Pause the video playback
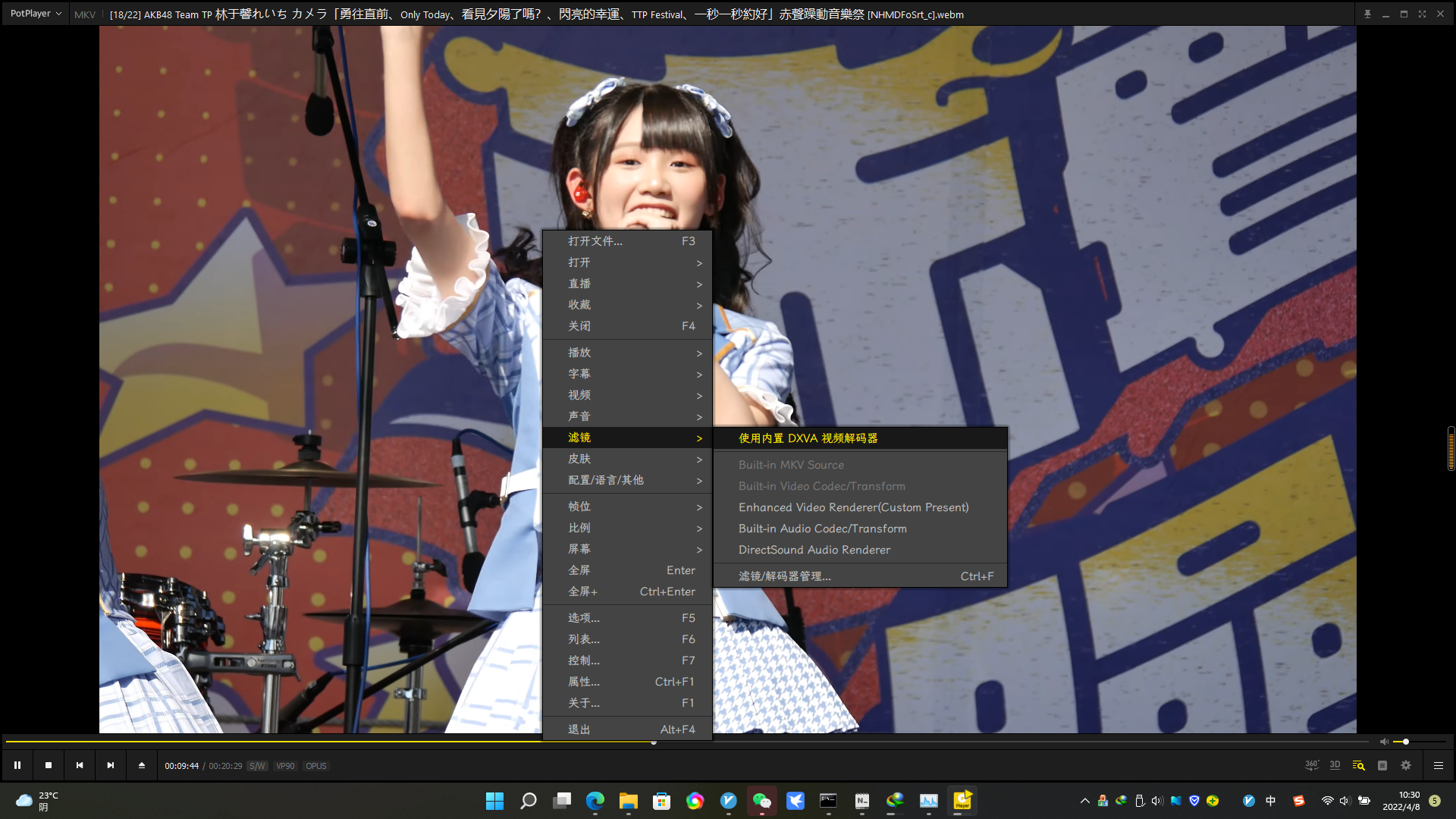This screenshot has width=1456, height=819. coord(17,766)
